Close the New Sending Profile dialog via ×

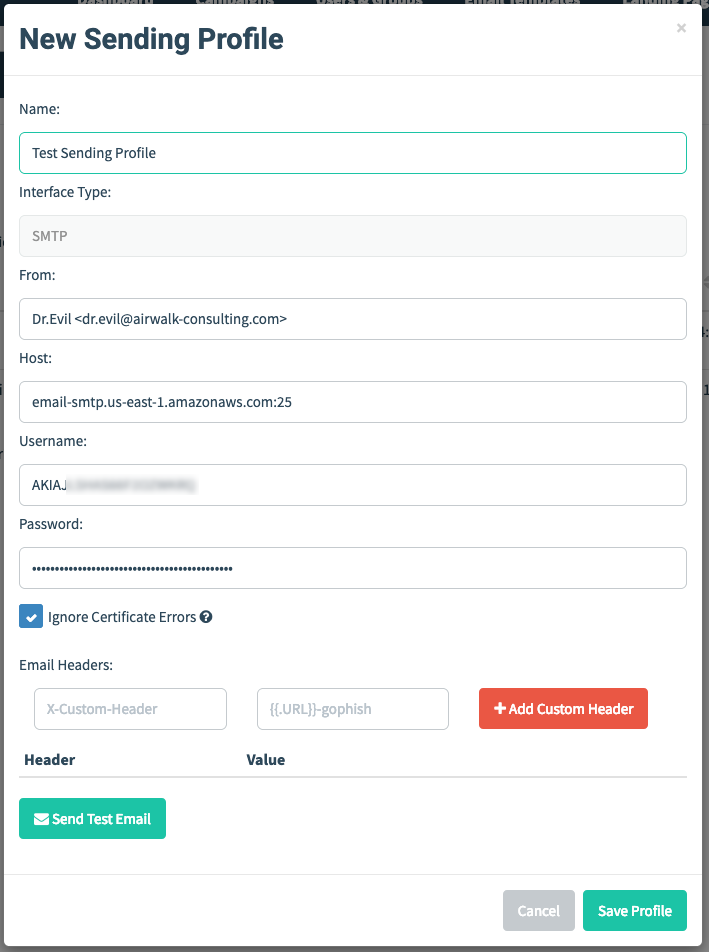681,28
